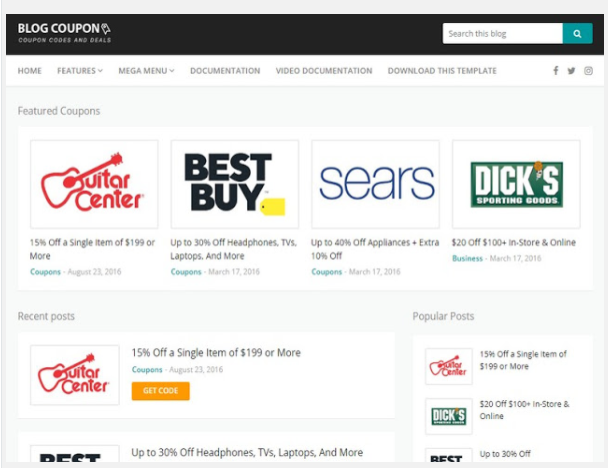Open recent post 15% Off a Single Item title
608x468 pixels.
(216, 352)
